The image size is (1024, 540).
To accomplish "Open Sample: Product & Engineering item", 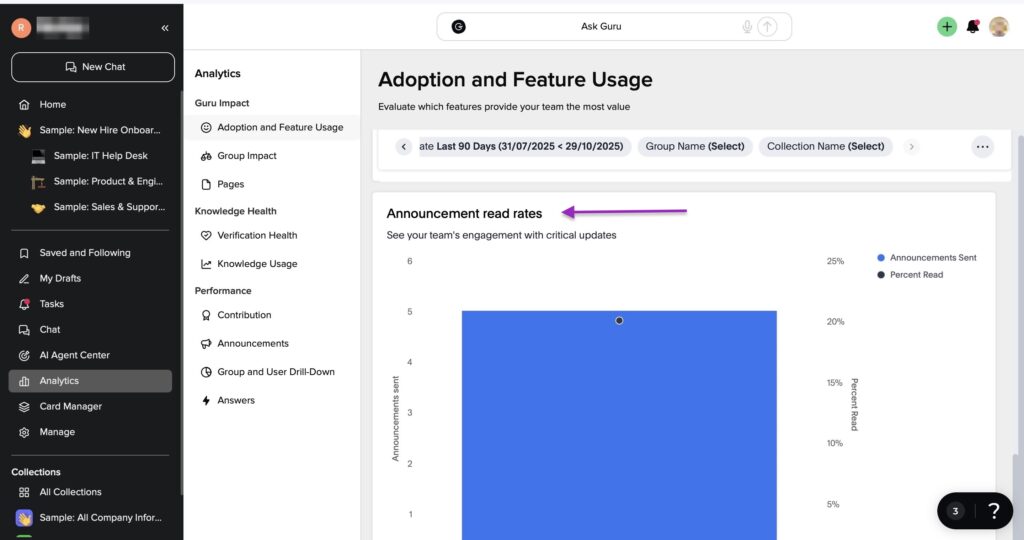I will [108, 181].
